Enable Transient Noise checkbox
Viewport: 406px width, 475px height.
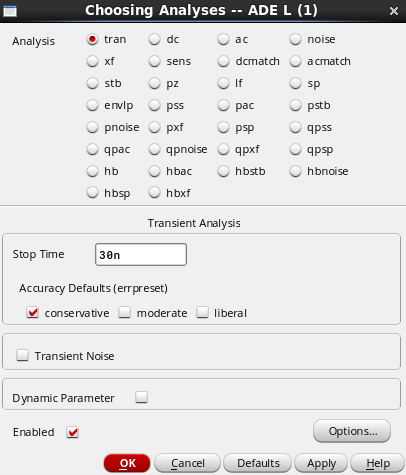point(23,355)
